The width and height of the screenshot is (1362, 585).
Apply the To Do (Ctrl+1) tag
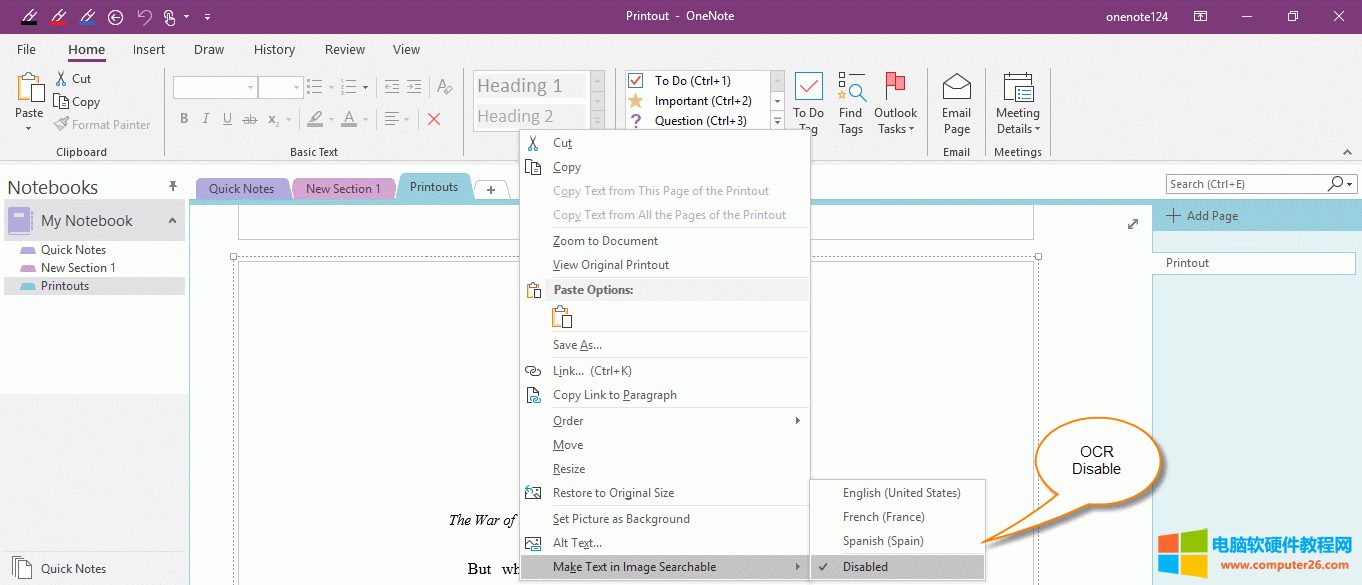tap(692, 80)
